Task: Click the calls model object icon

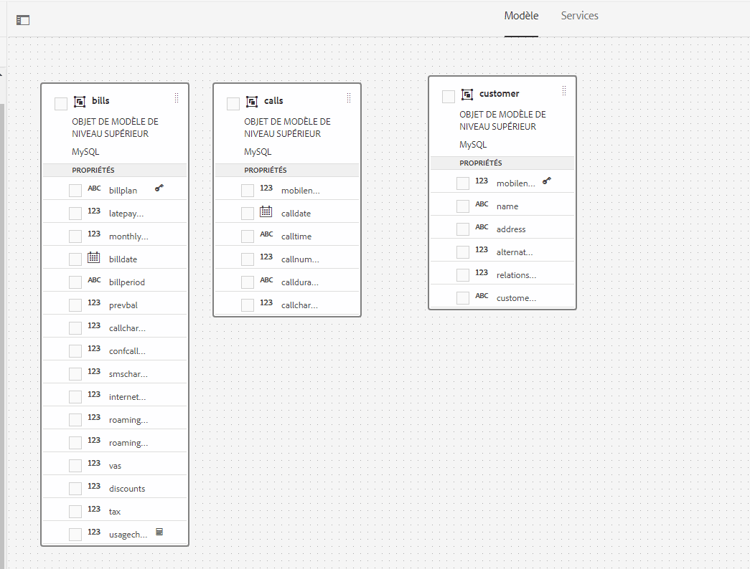Action: (x=252, y=101)
